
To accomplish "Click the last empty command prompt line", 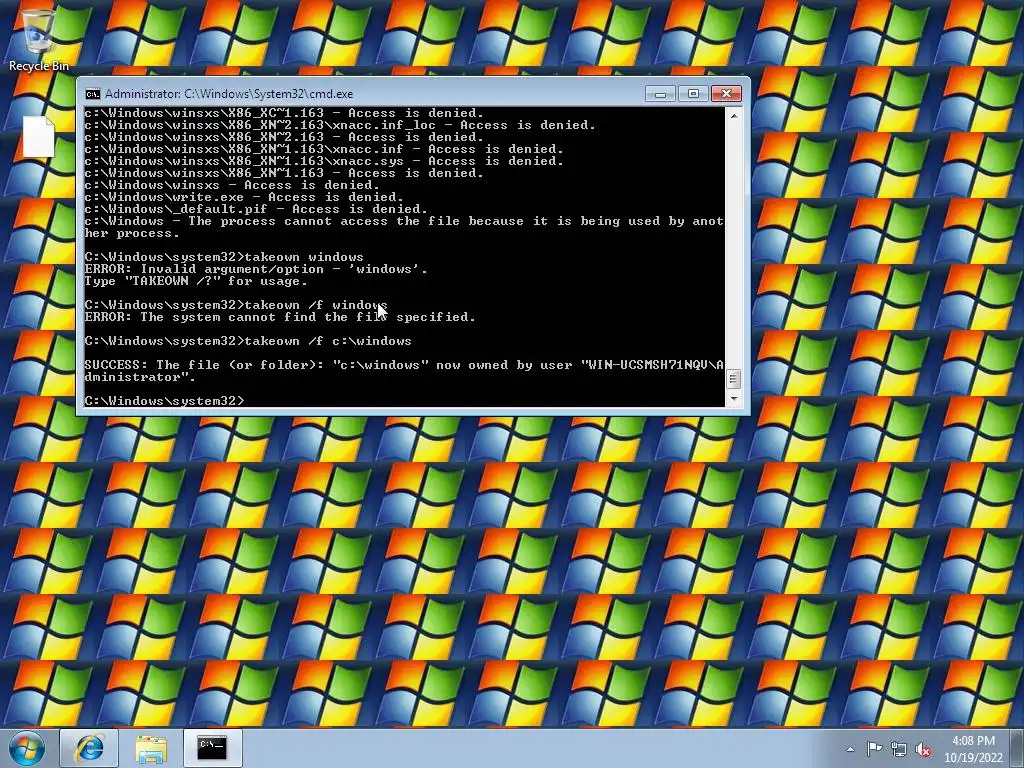I will click(x=165, y=401).
